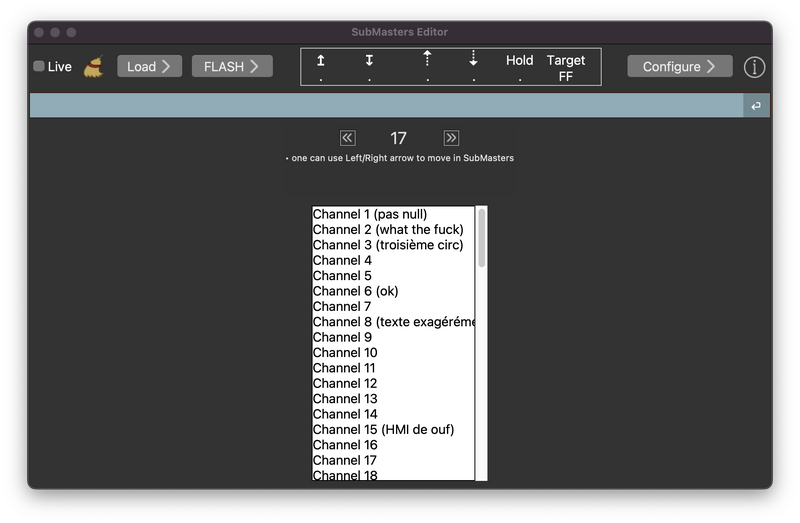Expand the Configure menu

tap(679, 66)
